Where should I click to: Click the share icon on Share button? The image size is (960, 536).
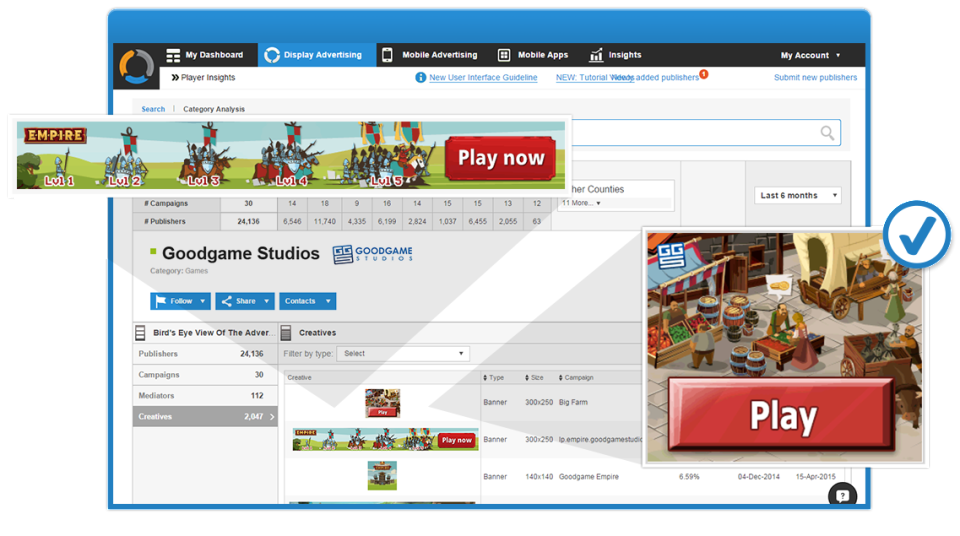pyautogui.click(x=227, y=301)
